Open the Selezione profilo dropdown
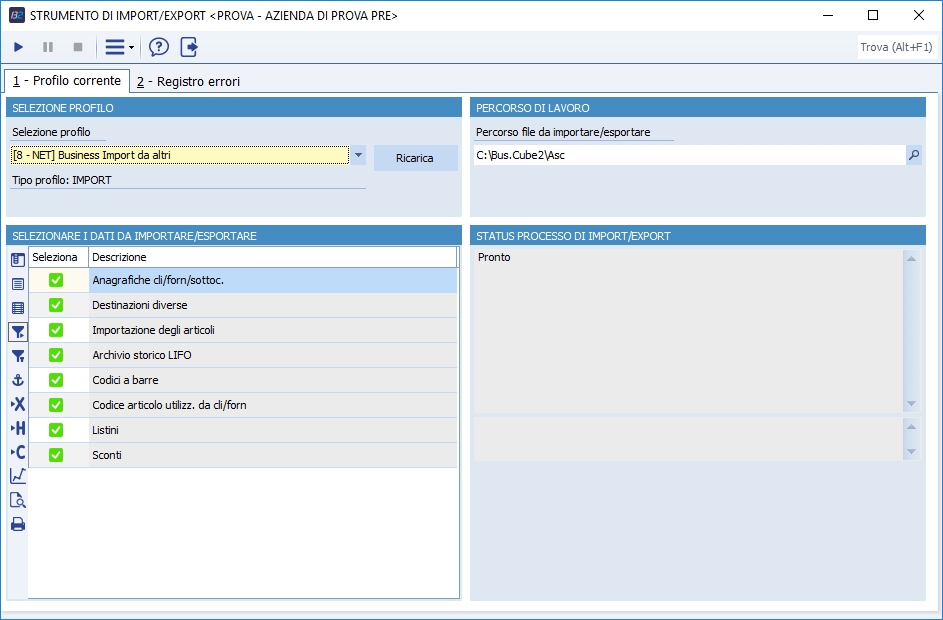 pyautogui.click(x=358, y=155)
